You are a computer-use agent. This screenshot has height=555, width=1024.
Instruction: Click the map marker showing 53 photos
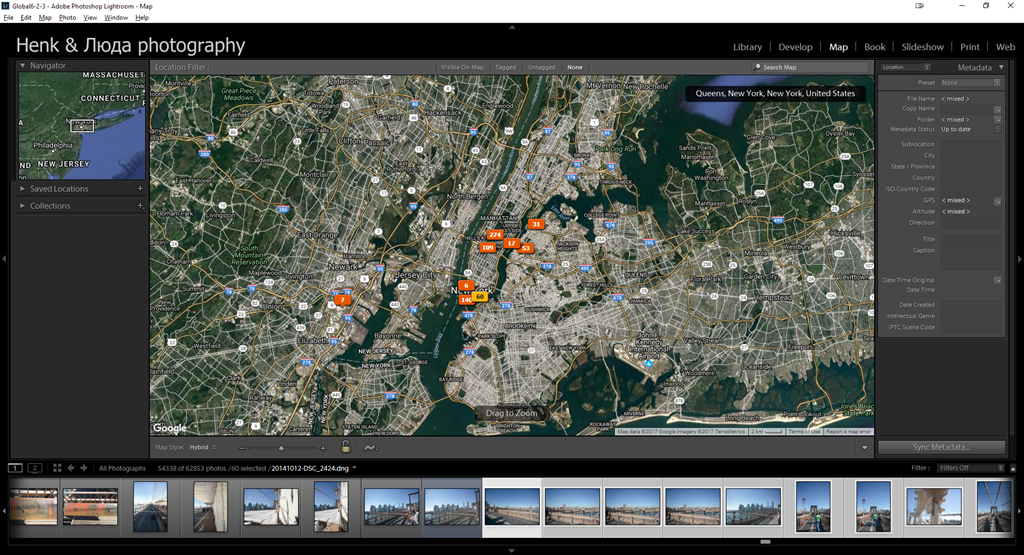tap(526, 248)
